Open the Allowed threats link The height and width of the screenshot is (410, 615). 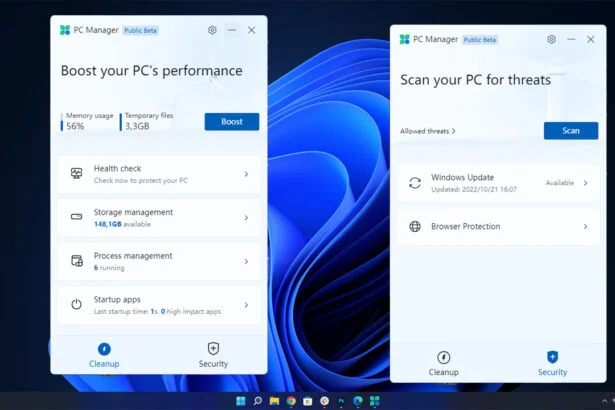pos(428,131)
